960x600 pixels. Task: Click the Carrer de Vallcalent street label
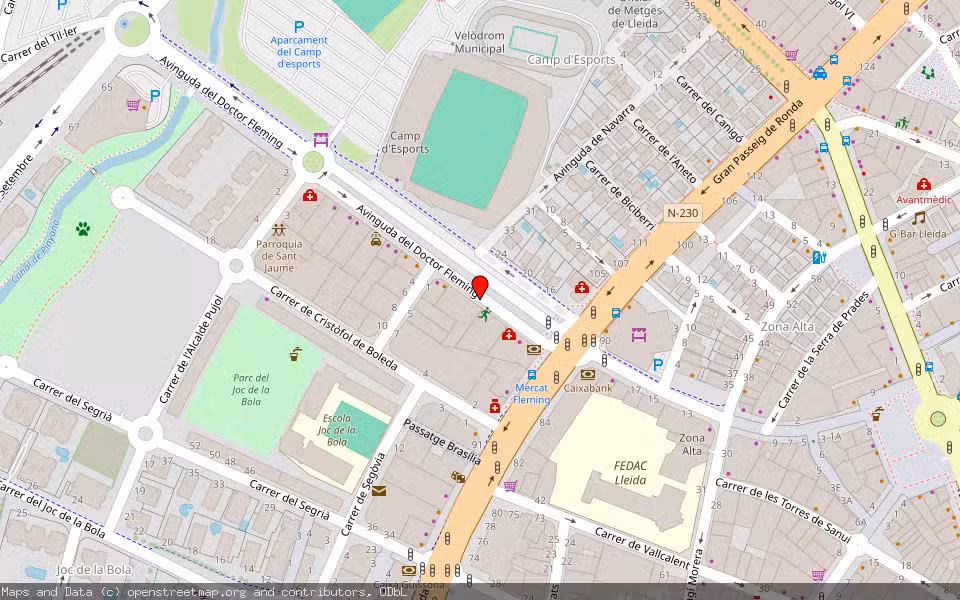(x=642, y=549)
